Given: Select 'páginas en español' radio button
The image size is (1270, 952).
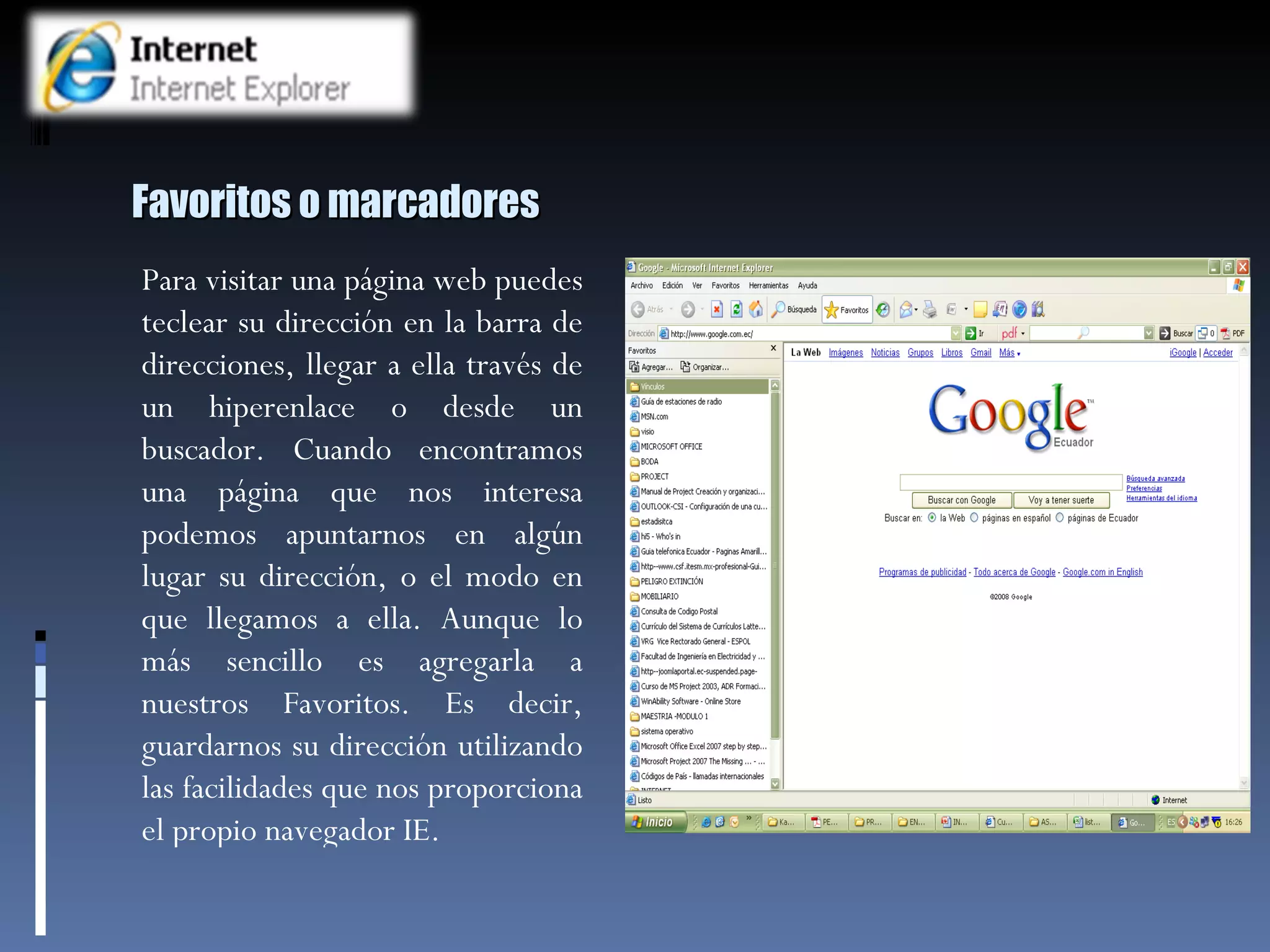Looking at the screenshot, I should [x=974, y=518].
